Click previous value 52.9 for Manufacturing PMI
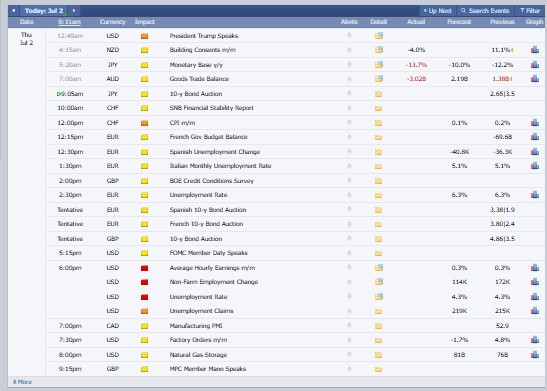 tap(502, 326)
